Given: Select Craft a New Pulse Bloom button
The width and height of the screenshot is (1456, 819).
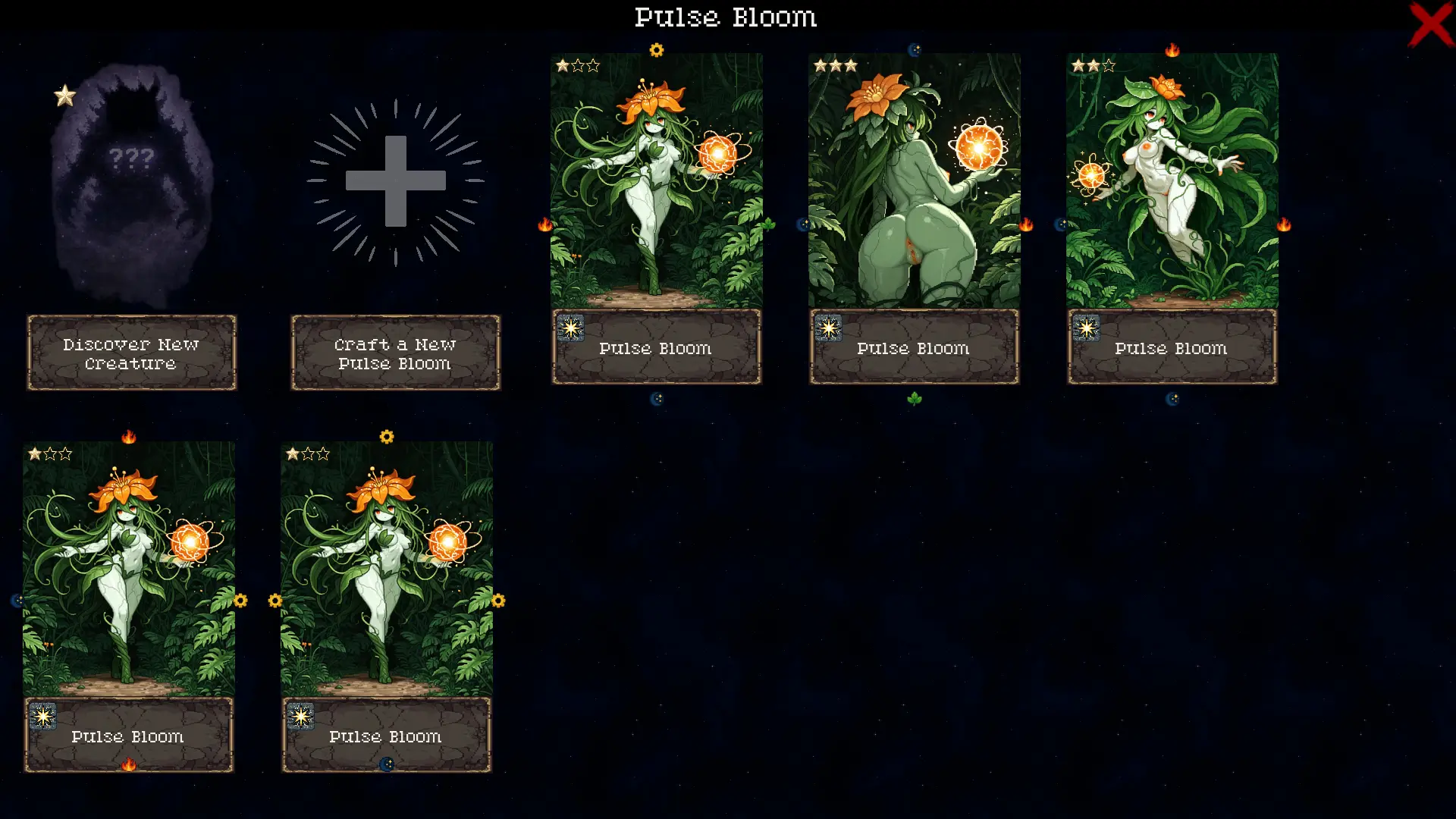Looking at the screenshot, I should 395,353.
